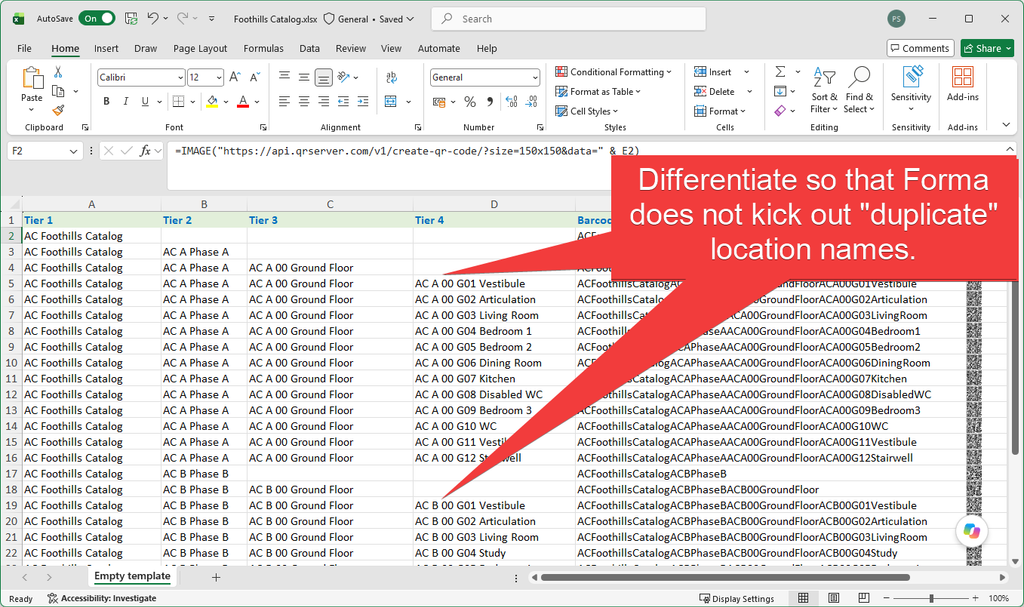The image size is (1024, 607).
Task: Click the Increase Decimal icon
Action: [x=511, y=102]
